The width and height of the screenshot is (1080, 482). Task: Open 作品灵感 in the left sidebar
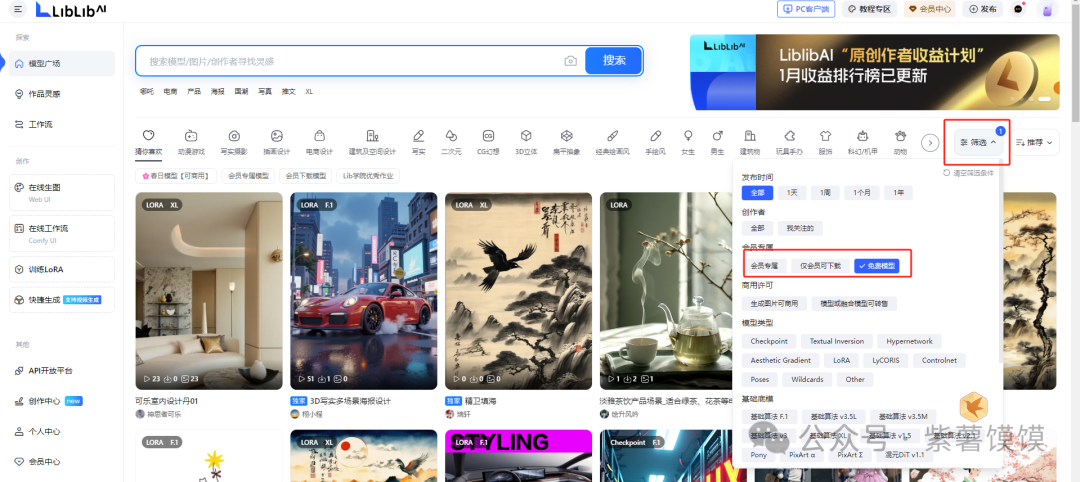point(62,94)
